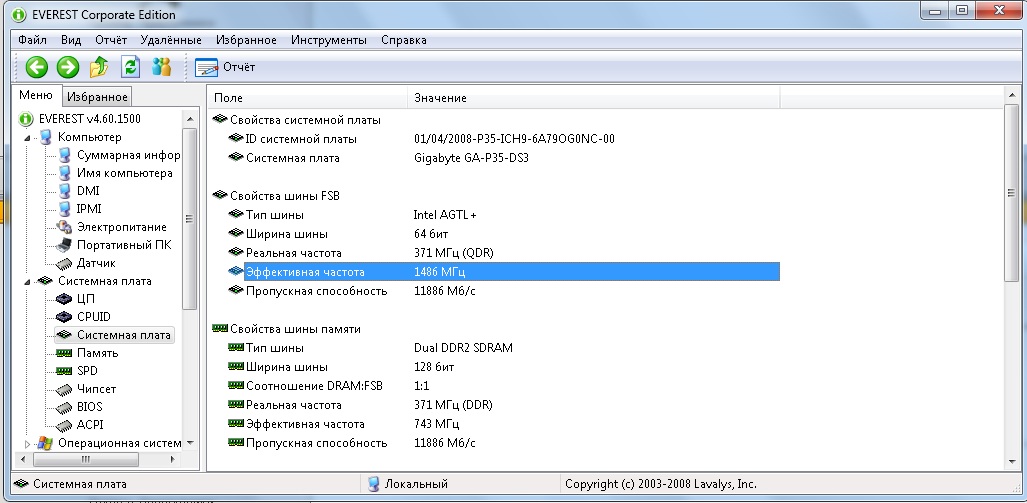
Task: Expand the Операционная система tree node
Action: click(28, 443)
